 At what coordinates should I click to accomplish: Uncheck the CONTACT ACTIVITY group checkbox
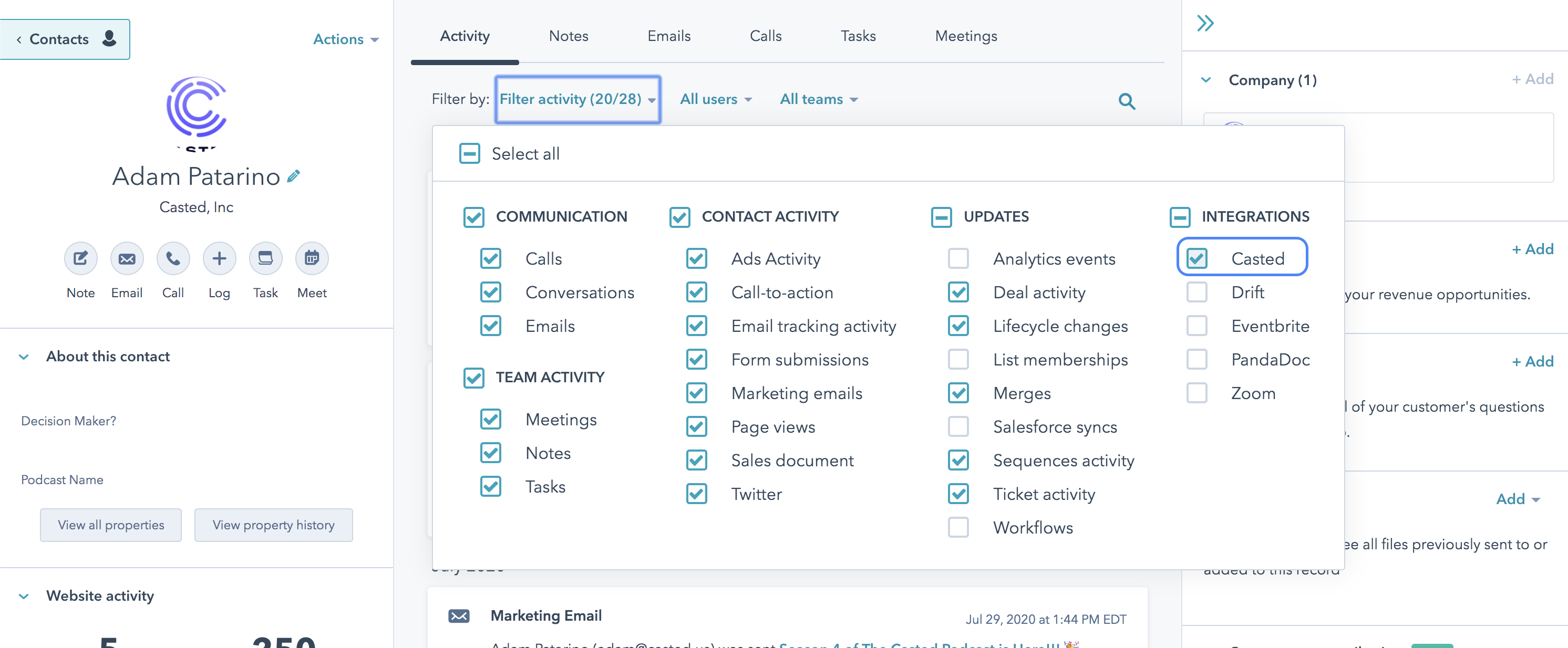coord(679,216)
